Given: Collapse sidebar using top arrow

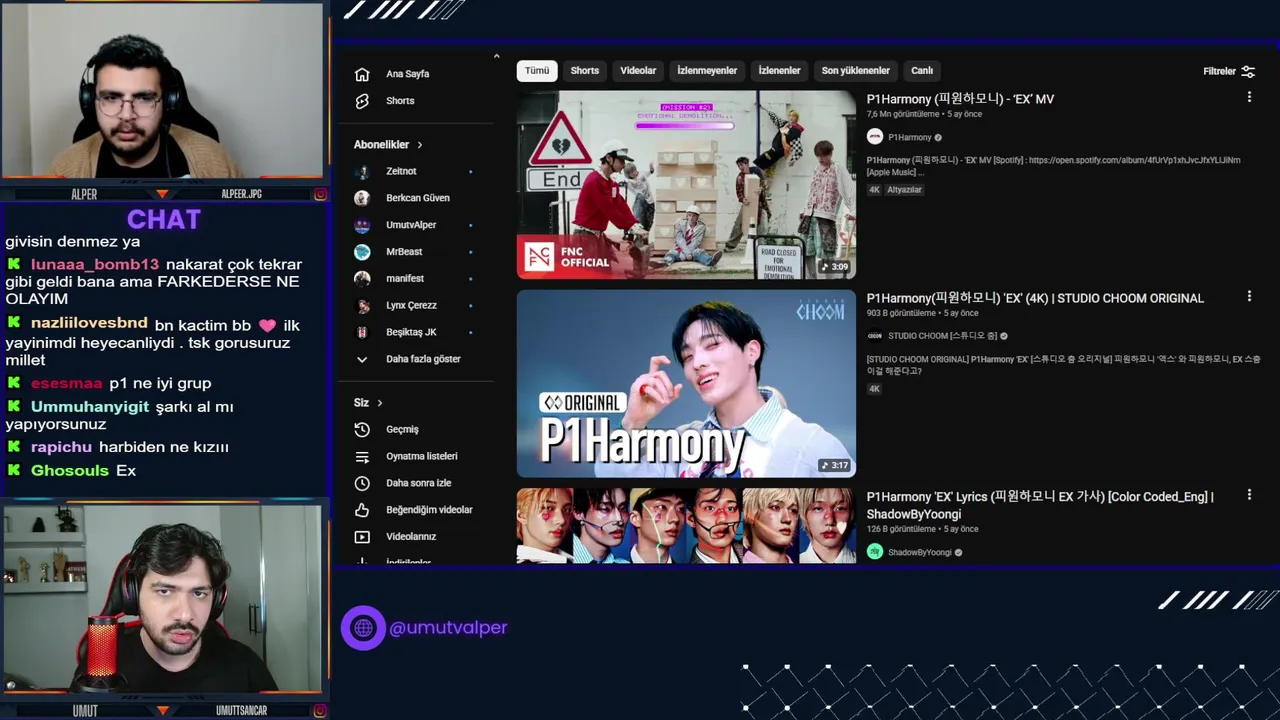Looking at the screenshot, I should (x=496, y=56).
